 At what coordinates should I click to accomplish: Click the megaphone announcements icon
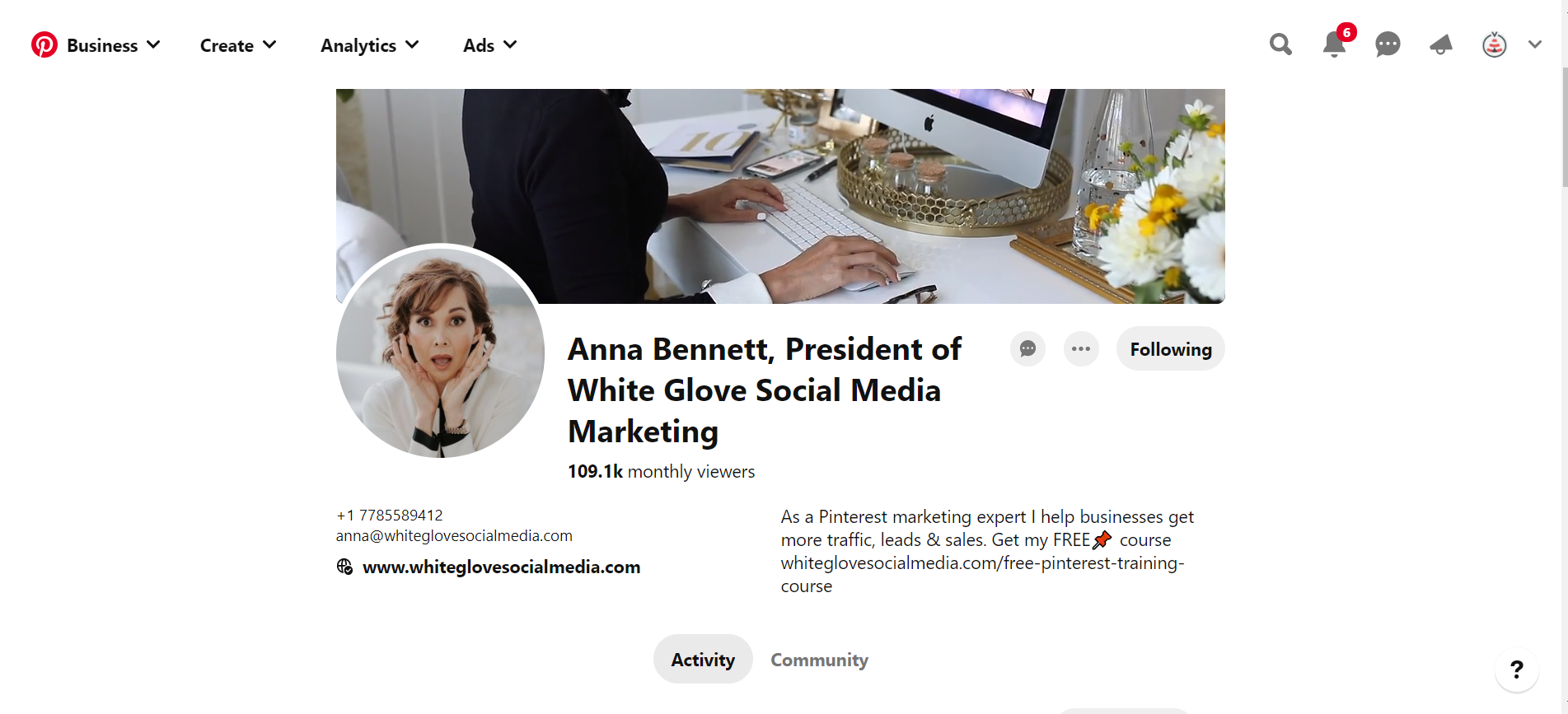coord(1441,44)
